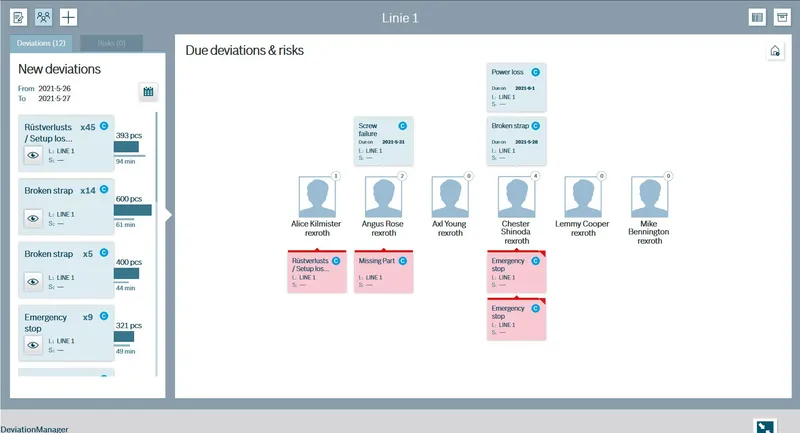Click the From date '2021-5-26'
The image size is (800, 433).
pos(55,88)
